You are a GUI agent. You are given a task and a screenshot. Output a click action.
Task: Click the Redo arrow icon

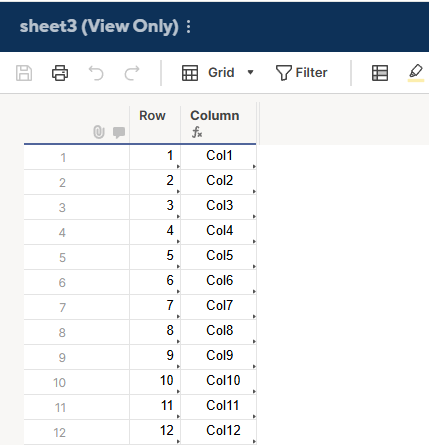(x=132, y=73)
